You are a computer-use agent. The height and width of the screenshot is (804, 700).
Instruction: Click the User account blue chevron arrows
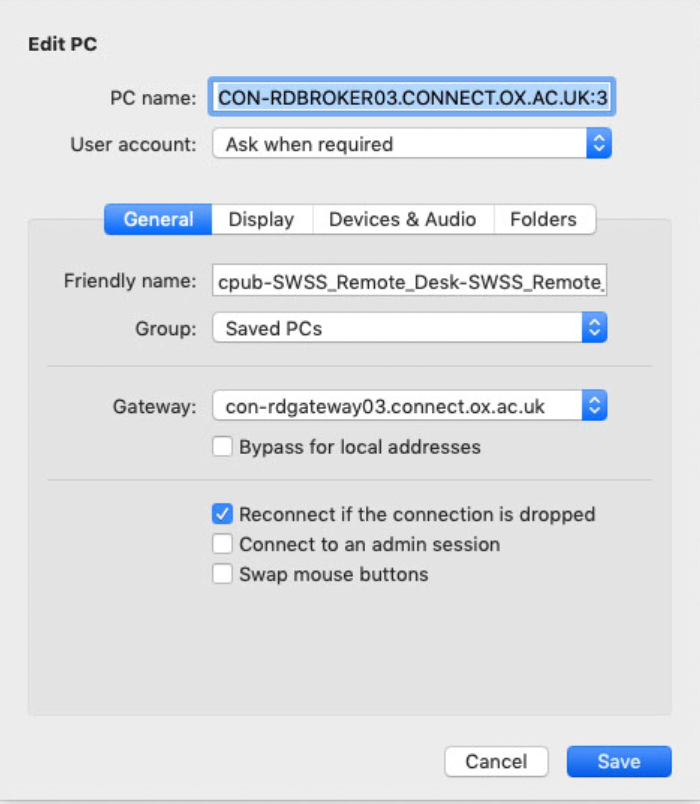pyautogui.click(x=598, y=144)
